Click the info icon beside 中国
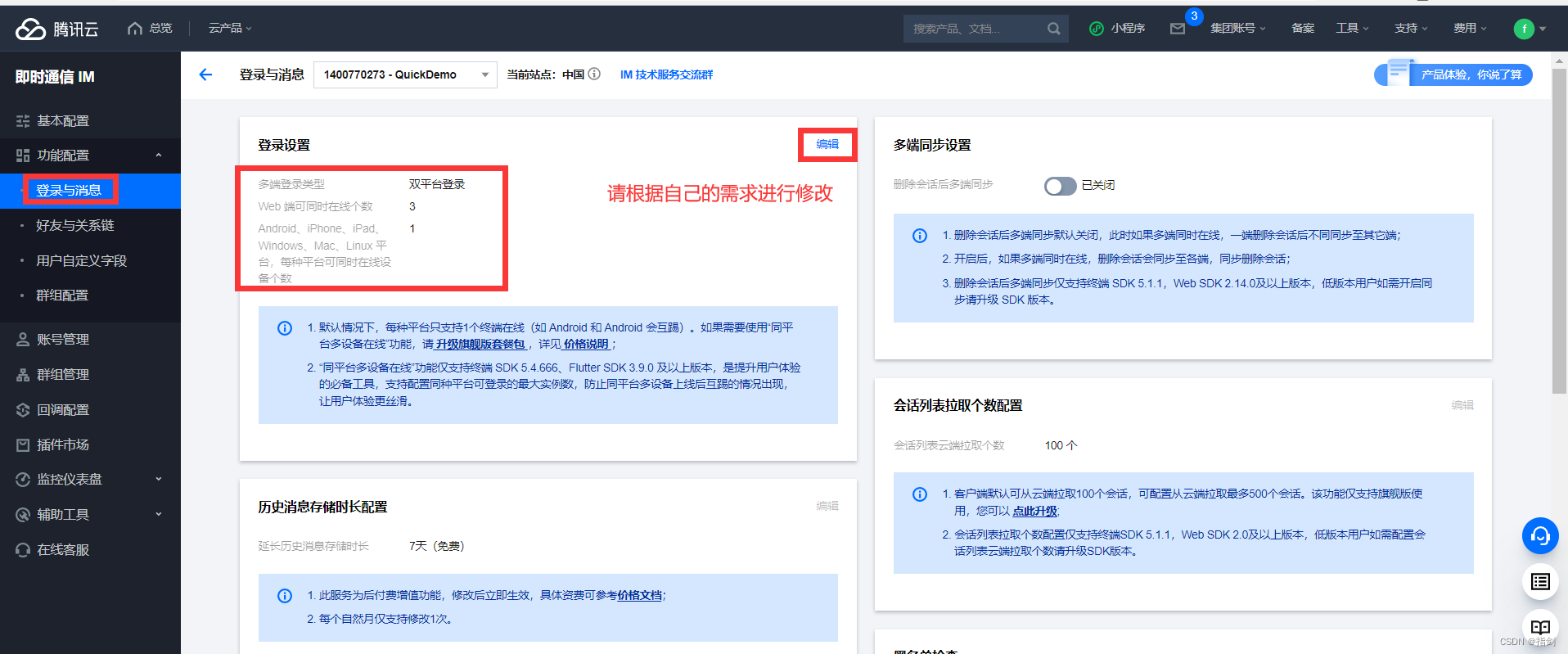 594,74
